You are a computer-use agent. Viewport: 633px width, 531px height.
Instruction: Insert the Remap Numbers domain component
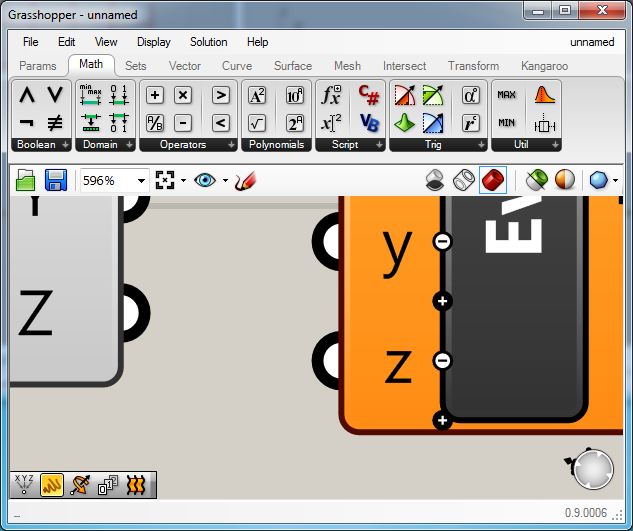(90, 123)
